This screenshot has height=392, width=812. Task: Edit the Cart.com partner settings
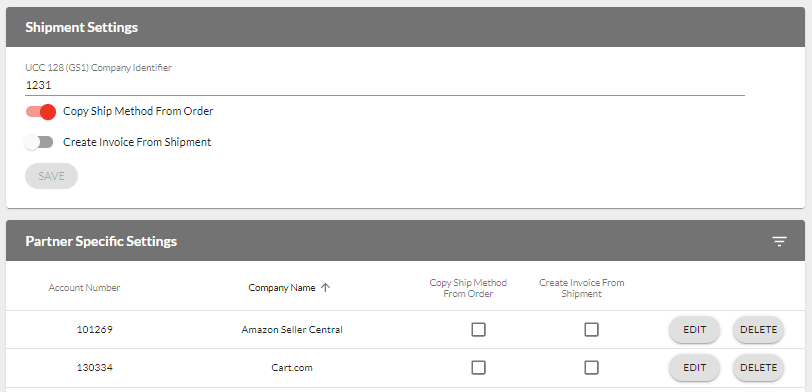[694, 368]
